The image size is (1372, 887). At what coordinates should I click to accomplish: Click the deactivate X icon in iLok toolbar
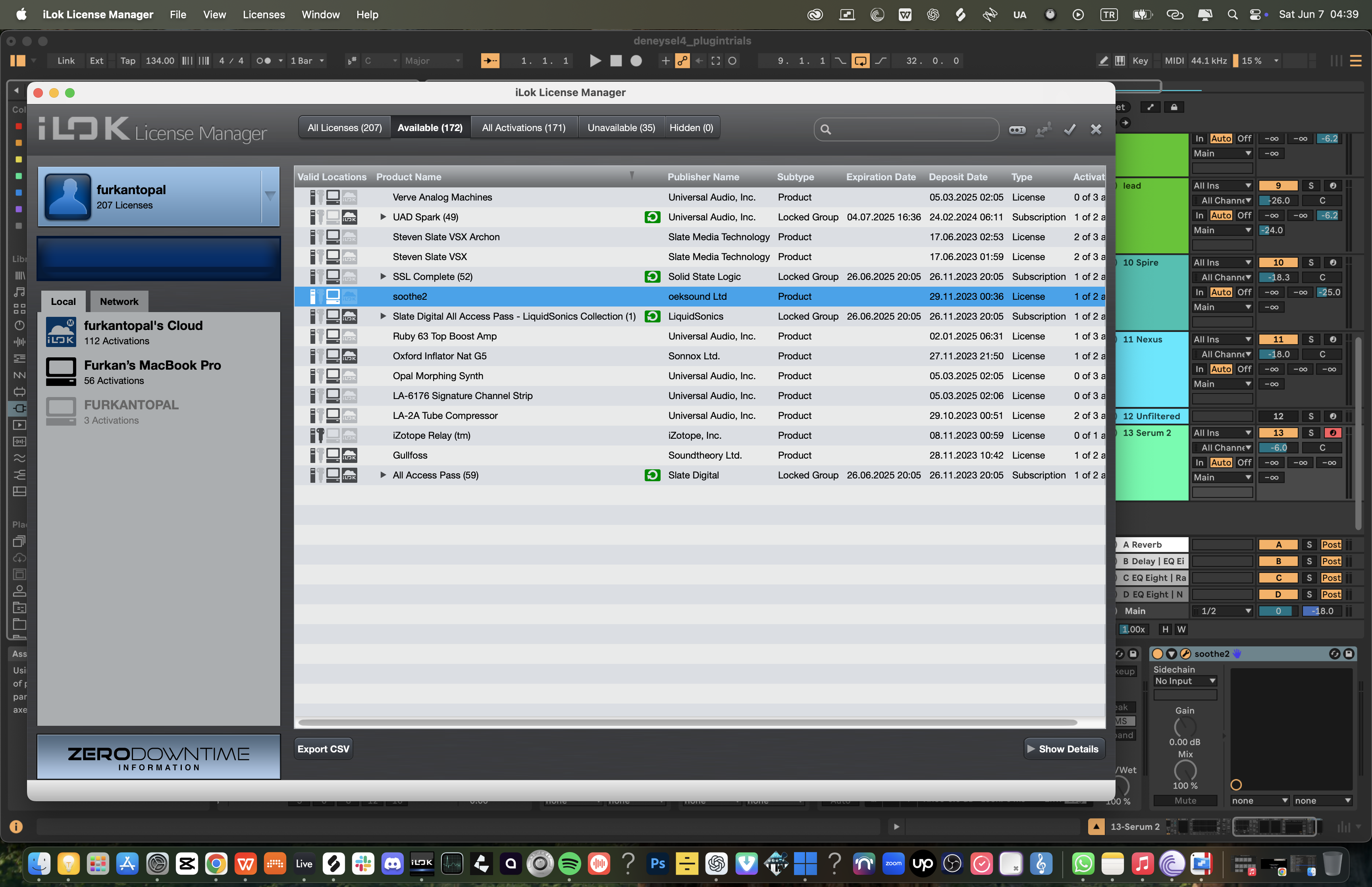click(x=1096, y=129)
